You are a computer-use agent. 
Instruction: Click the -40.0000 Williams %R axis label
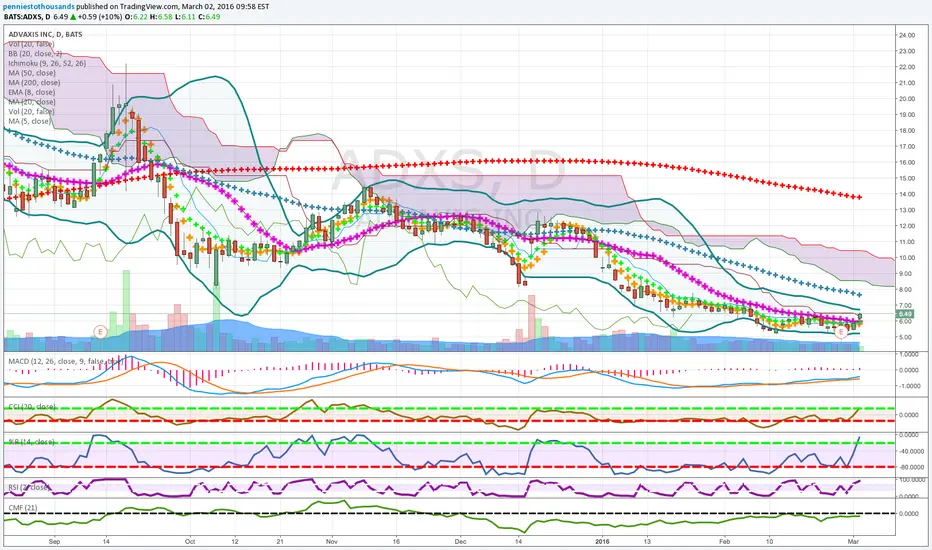coord(911,451)
